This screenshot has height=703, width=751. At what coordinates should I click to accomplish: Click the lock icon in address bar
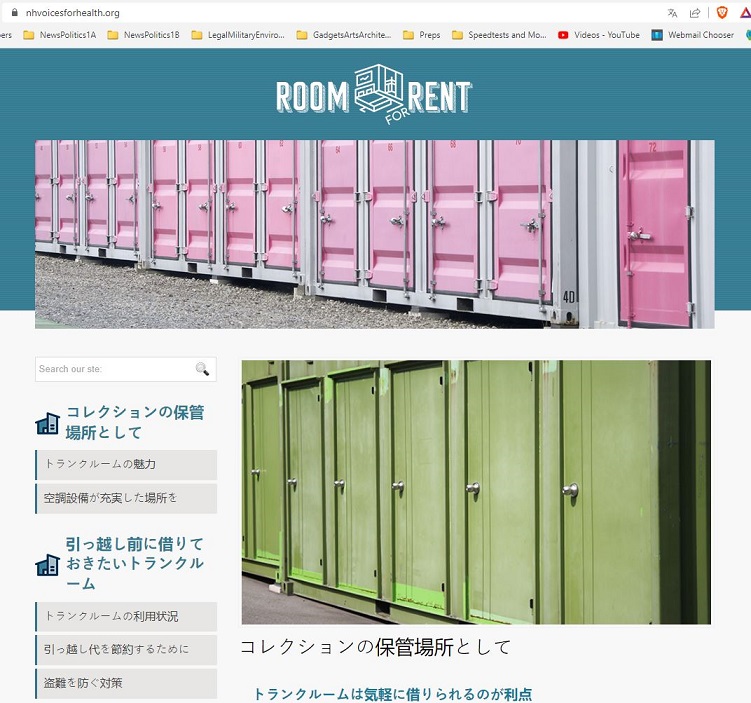15,12
